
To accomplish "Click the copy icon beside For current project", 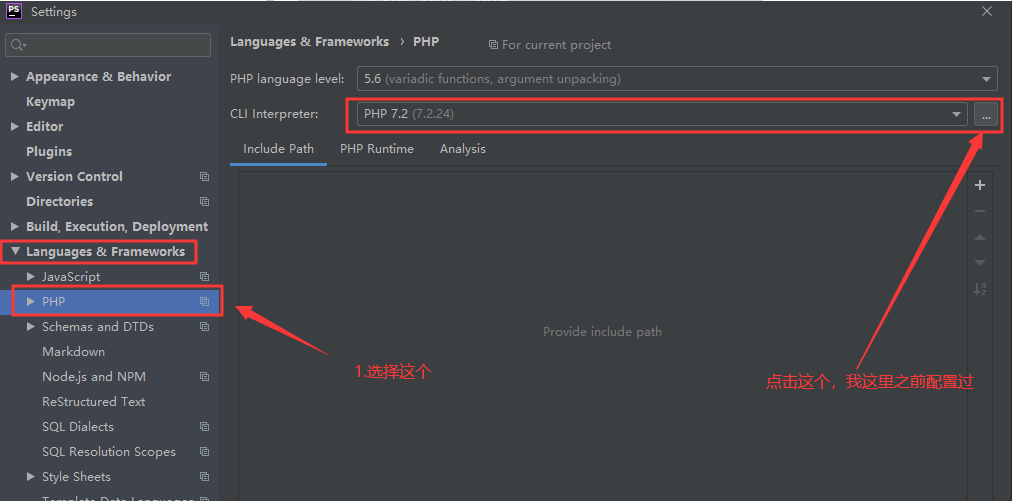I will click(x=494, y=45).
